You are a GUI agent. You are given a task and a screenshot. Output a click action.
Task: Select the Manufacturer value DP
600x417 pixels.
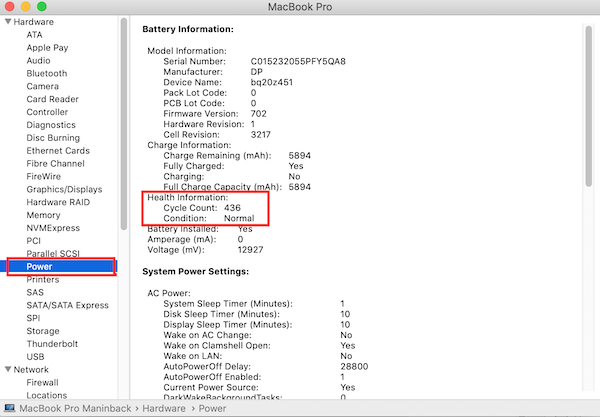257,72
